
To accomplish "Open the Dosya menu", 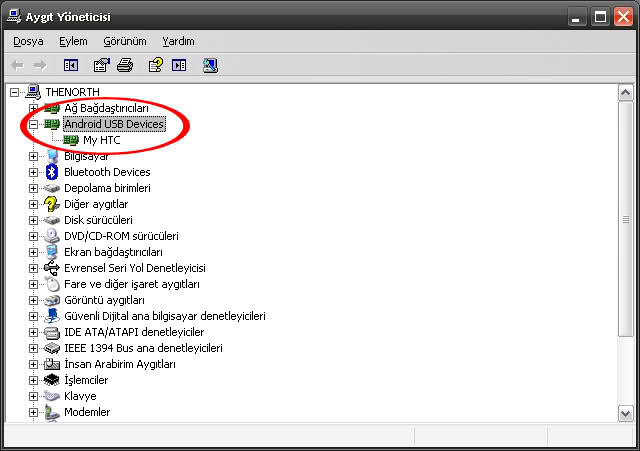I will (x=28, y=42).
